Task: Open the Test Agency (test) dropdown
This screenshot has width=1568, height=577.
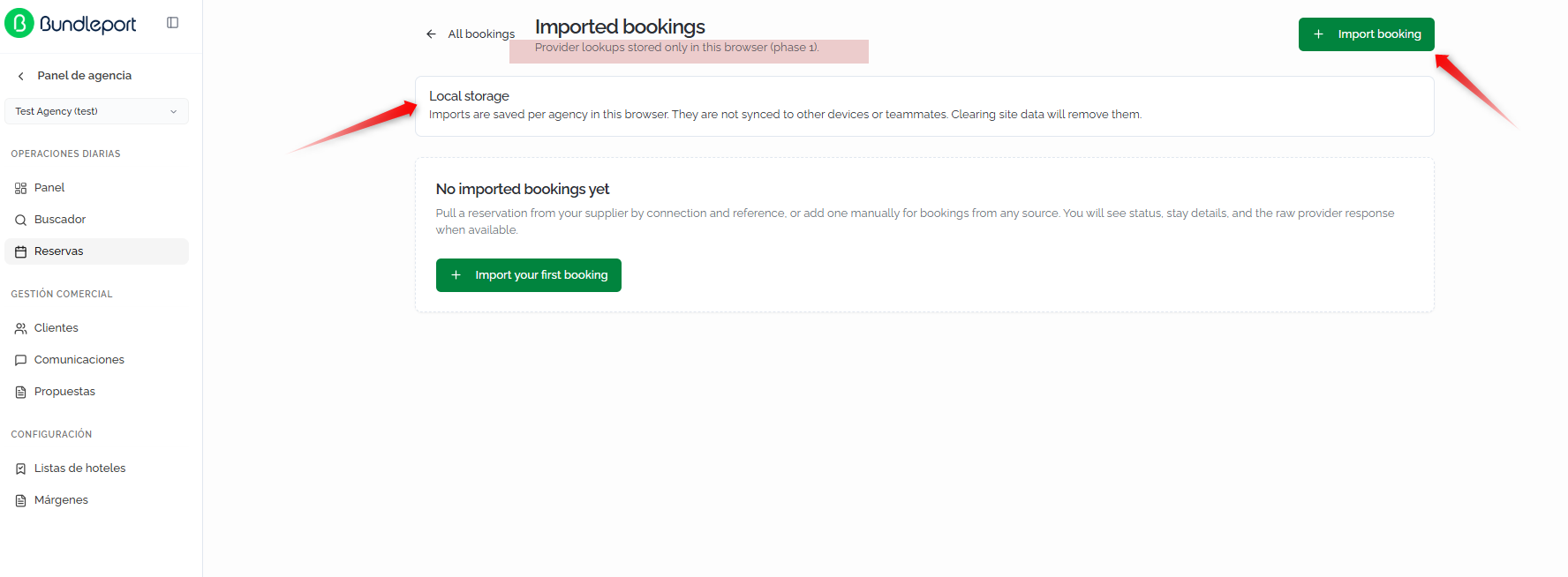Action: [x=96, y=111]
